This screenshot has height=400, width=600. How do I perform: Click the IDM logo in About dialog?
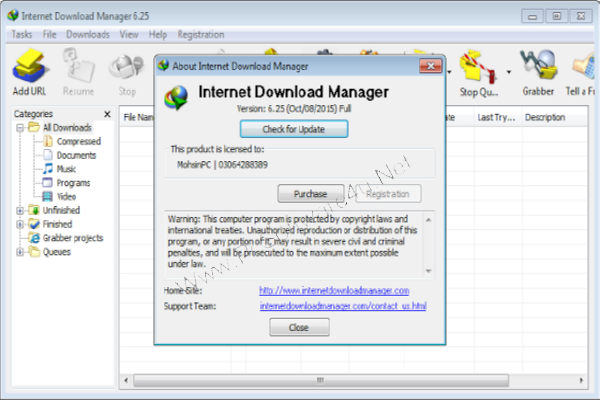[176, 98]
